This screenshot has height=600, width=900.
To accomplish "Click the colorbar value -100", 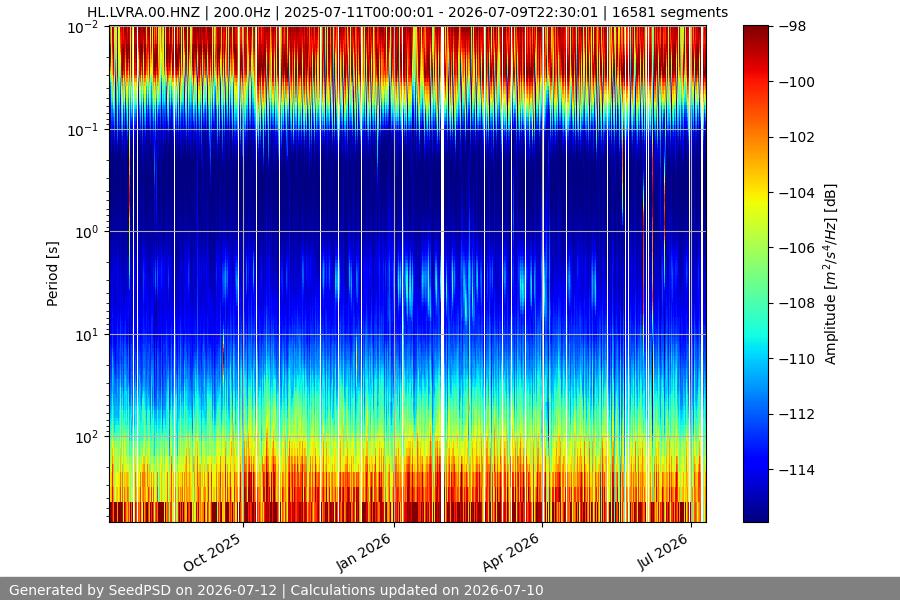I will click(x=797, y=82).
